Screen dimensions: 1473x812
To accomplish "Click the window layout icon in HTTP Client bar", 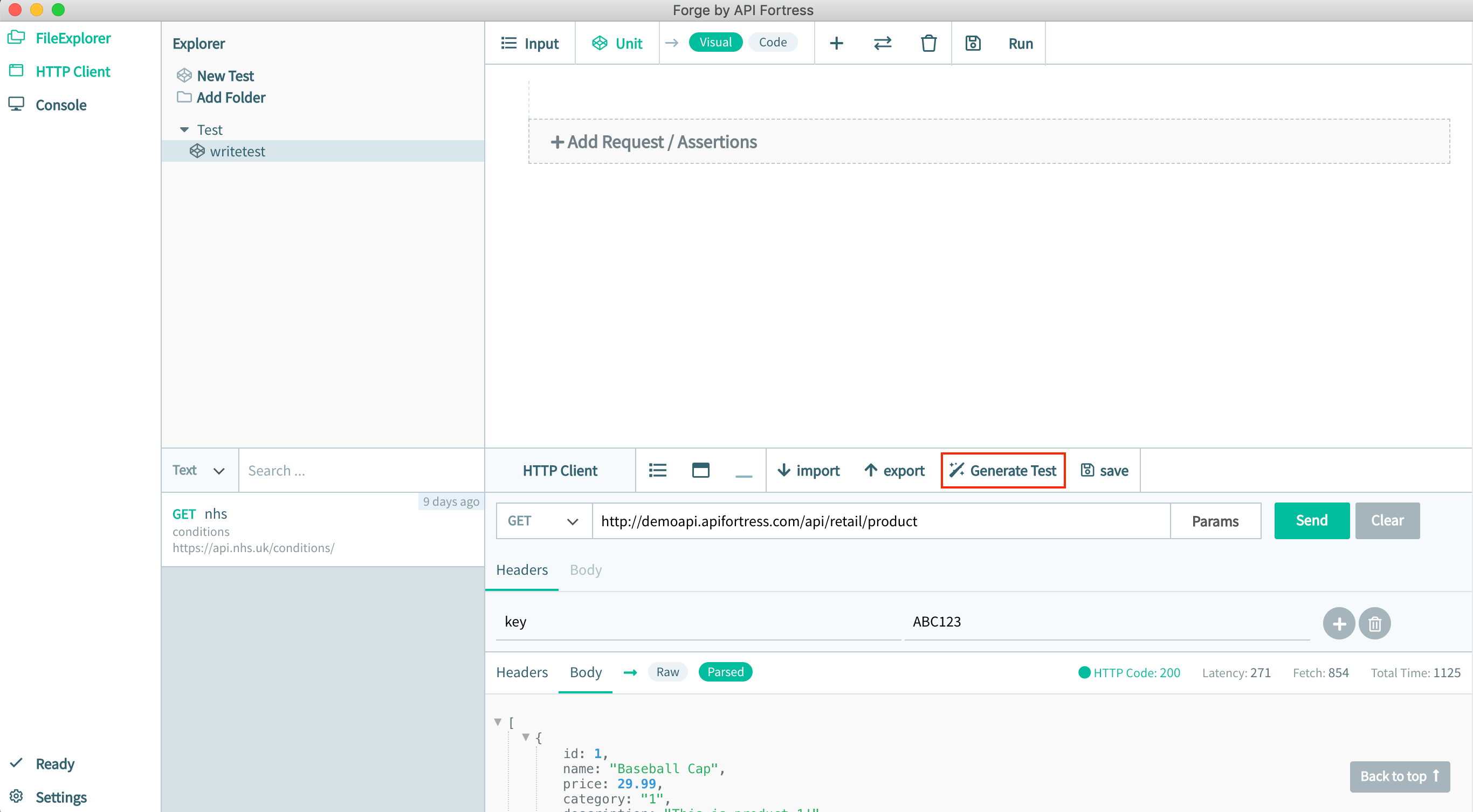I will pyautogui.click(x=700, y=470).
